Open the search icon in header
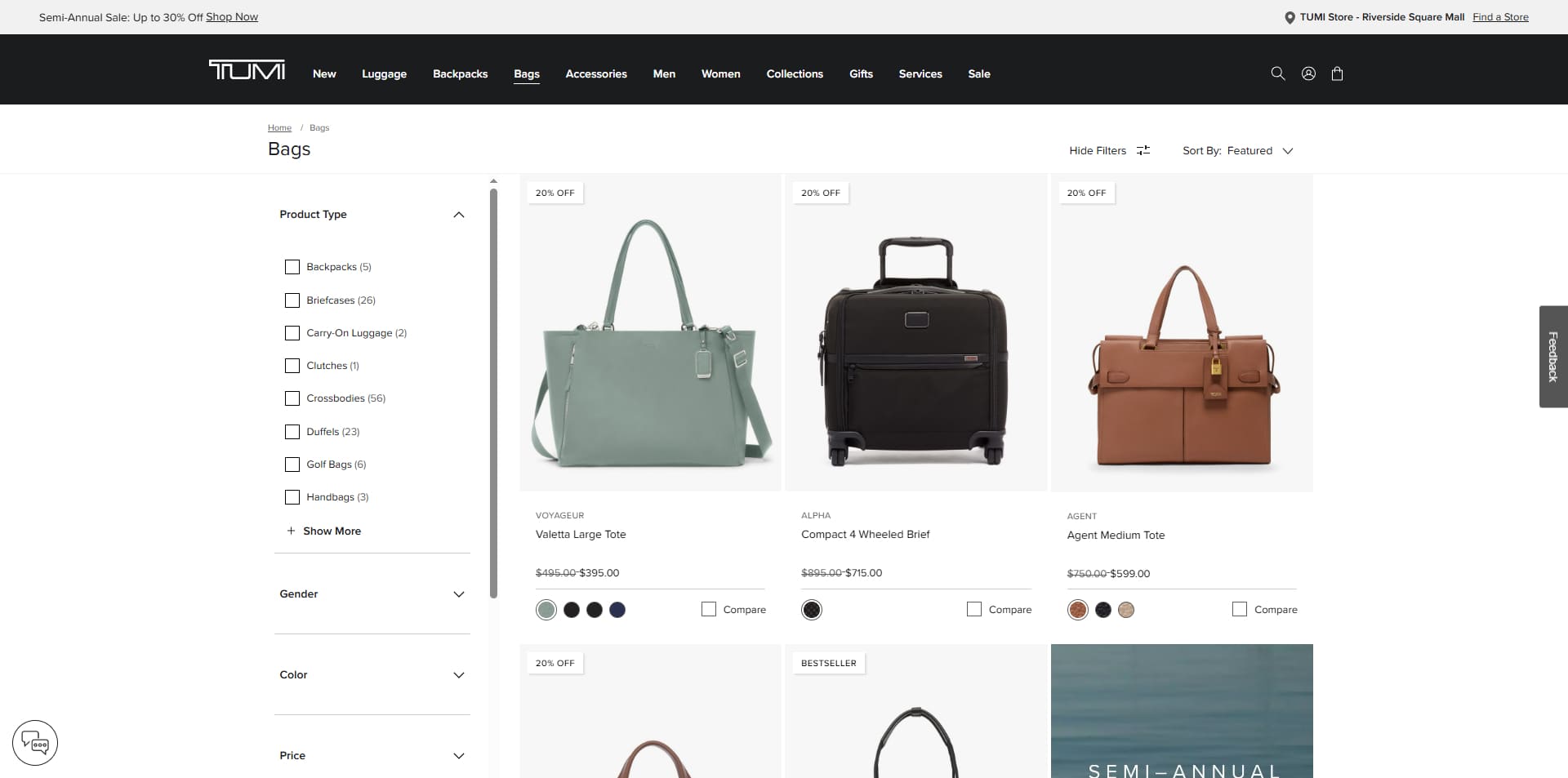The width and height of the screenshot is (1568, 778). 1278,73
